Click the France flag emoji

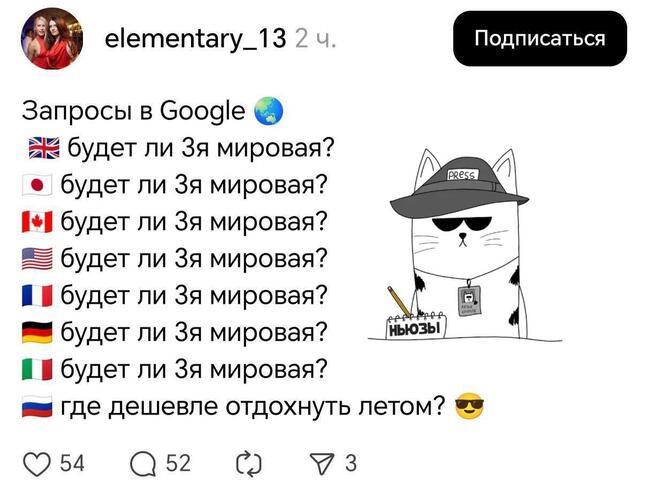tap(37, 295)
